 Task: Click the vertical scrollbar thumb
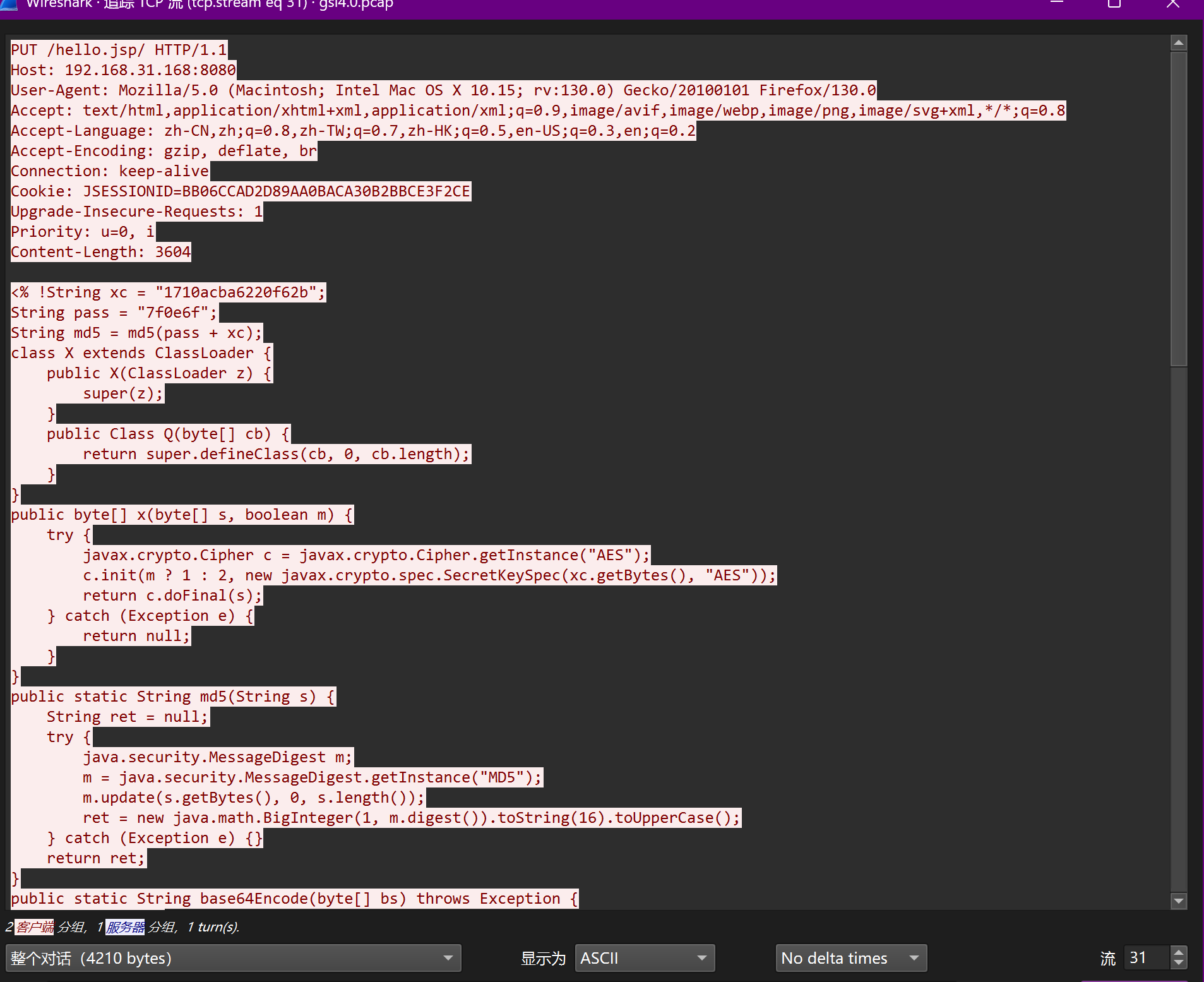pyautogui.click(x=1178, y=208)
